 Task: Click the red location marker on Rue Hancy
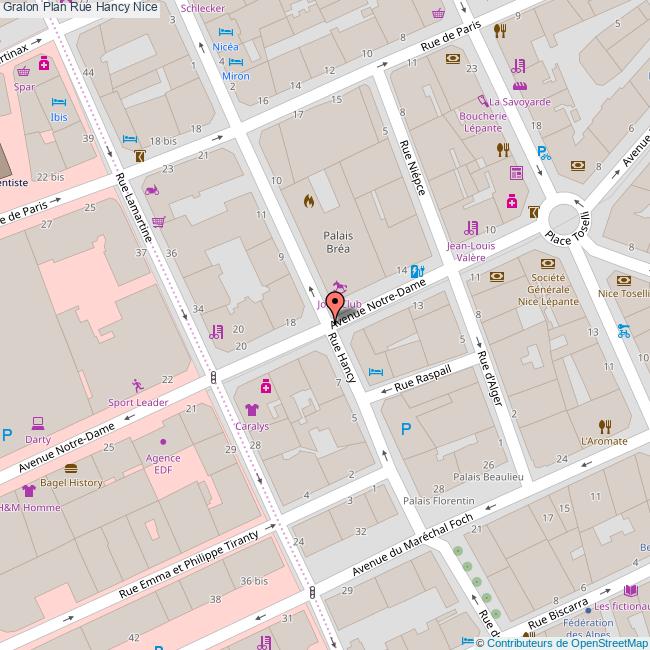pos(337,304)
